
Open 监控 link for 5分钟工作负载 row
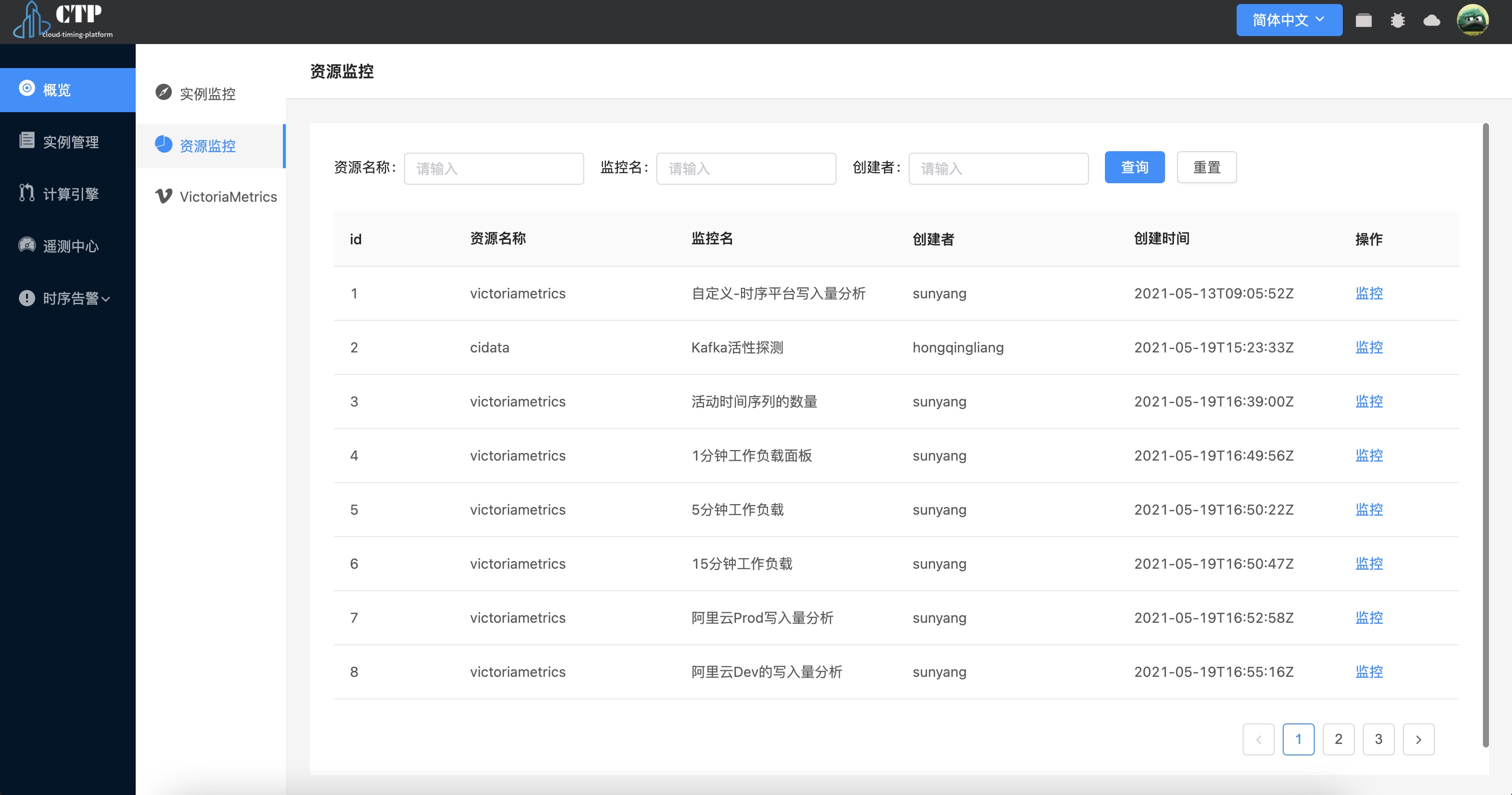(x=1369, y=509)
